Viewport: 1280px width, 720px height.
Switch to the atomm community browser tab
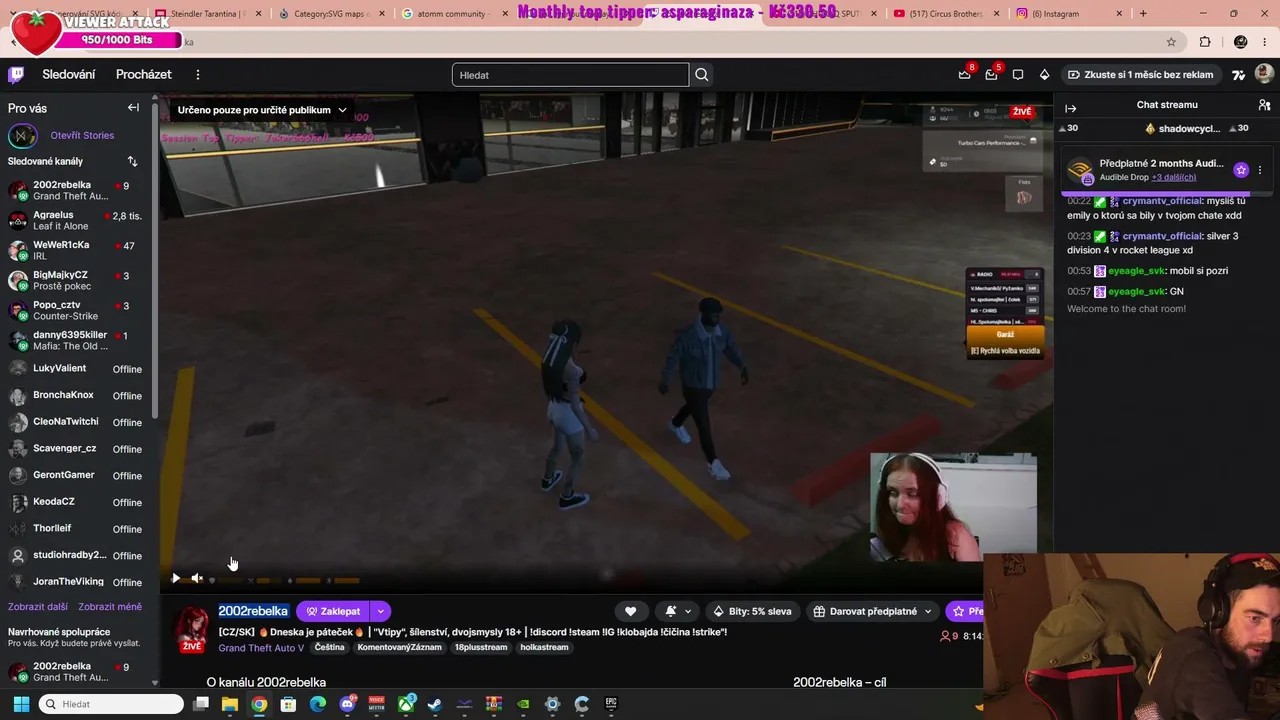click(452, 14)
